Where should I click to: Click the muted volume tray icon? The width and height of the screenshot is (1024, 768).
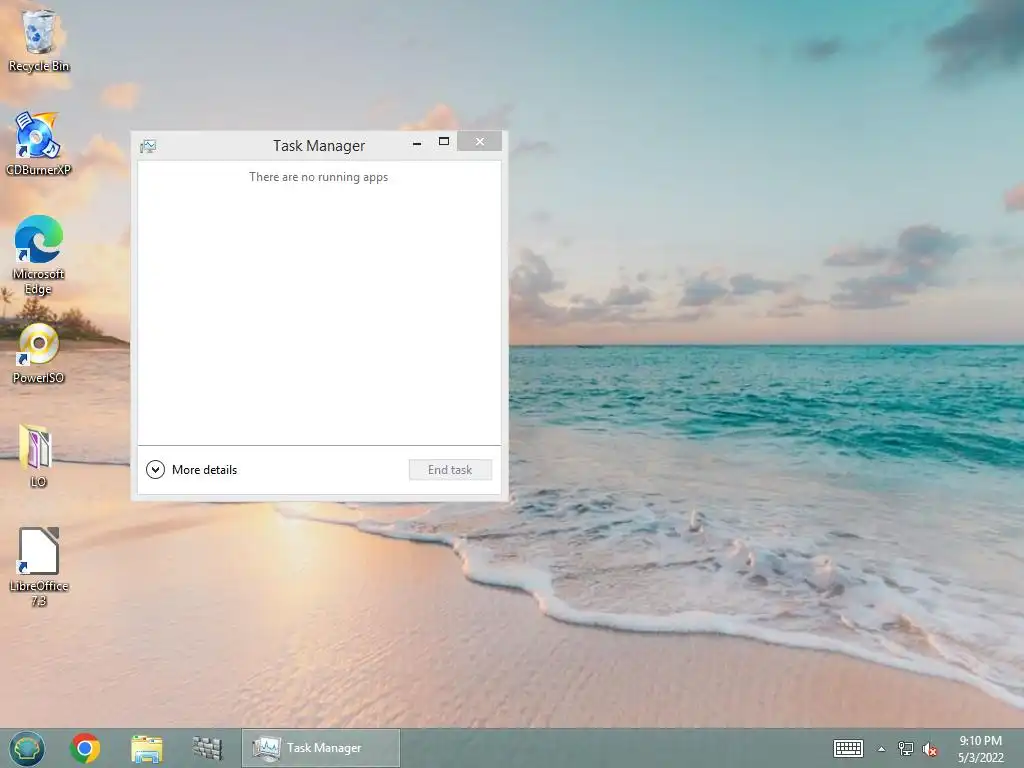pyautogui.click(x=930, y=749)
